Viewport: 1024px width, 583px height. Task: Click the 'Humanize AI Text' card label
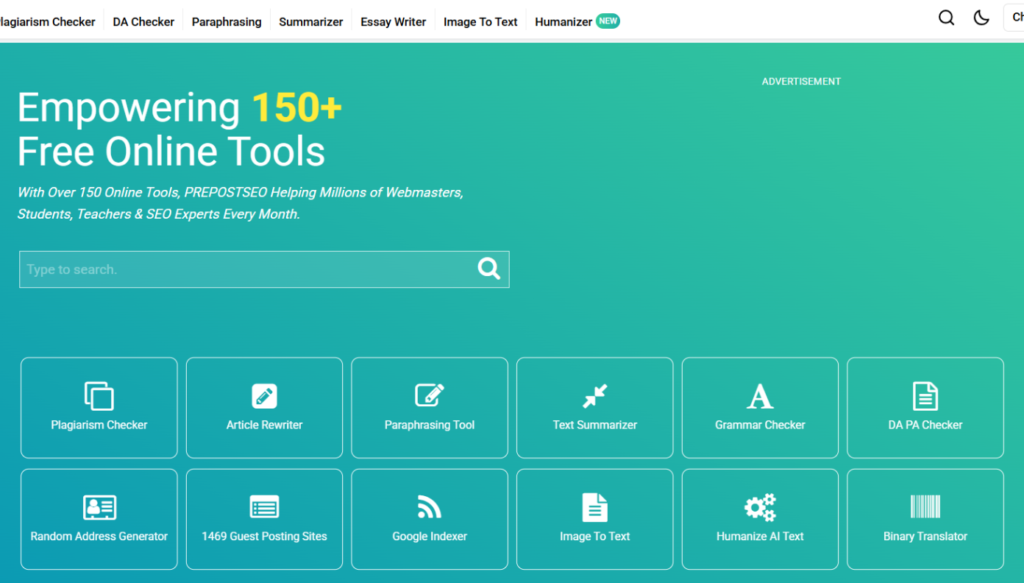tap(760, 537)
